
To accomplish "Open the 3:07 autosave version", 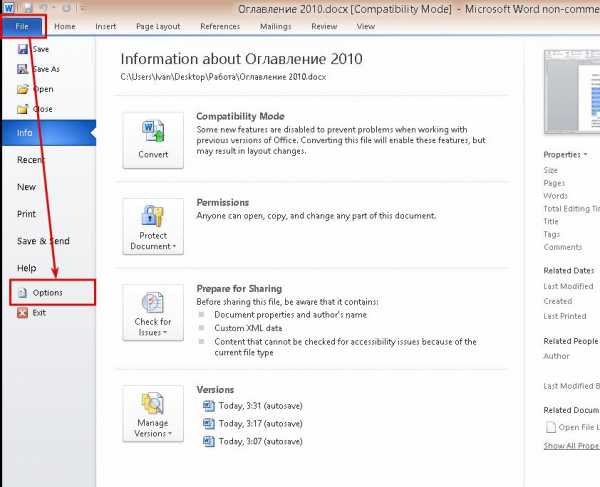I will coord(261,441).
